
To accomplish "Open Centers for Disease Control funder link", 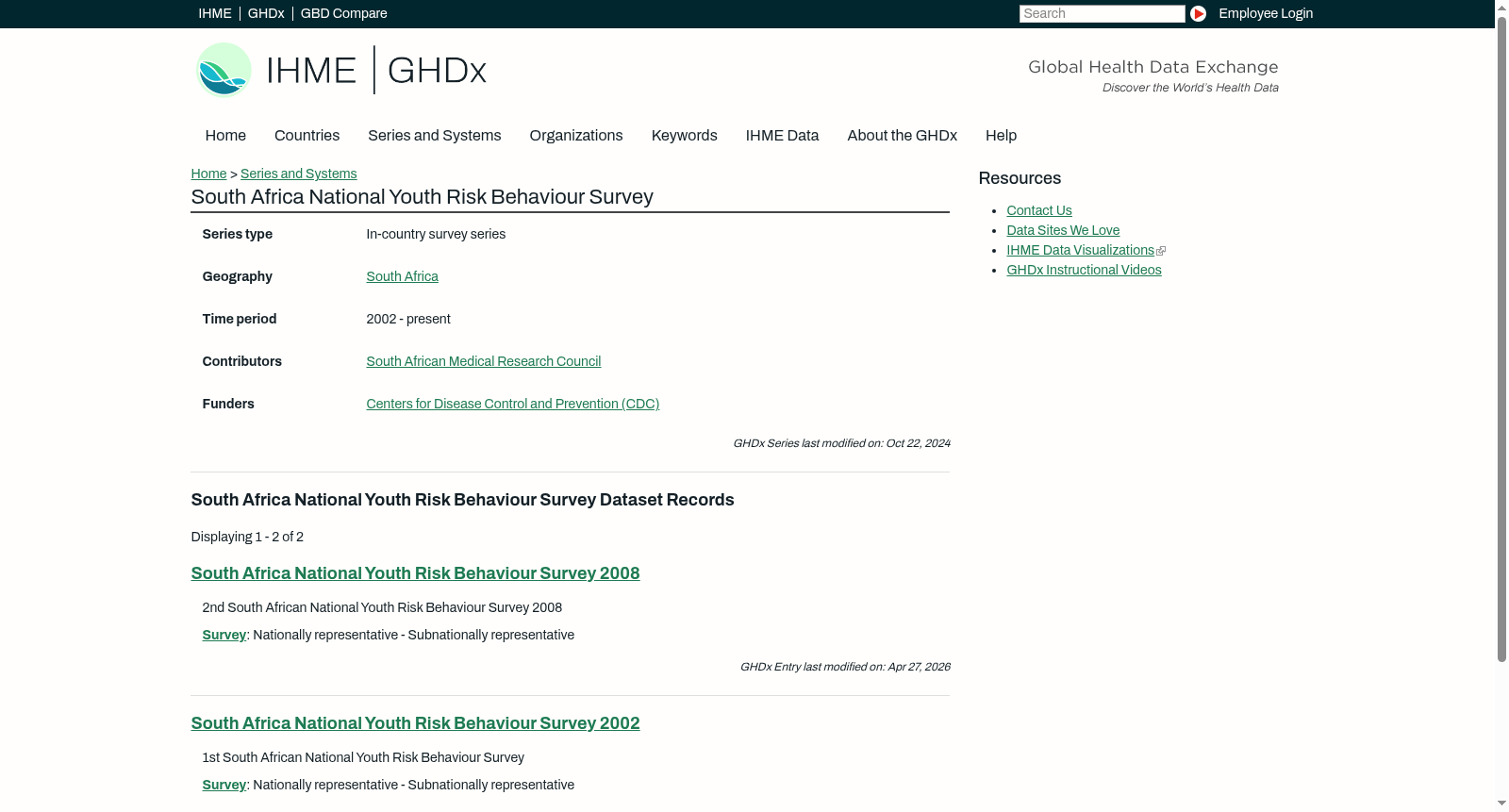I will (512, 404).
